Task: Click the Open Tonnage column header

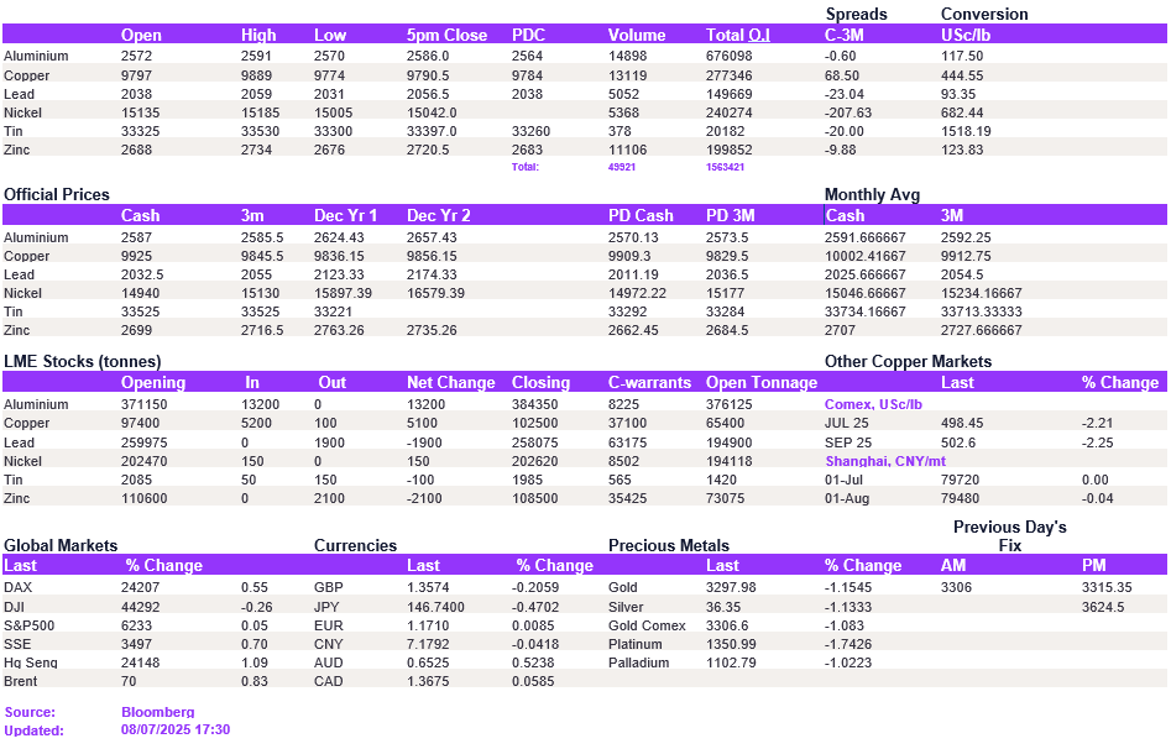Action: point(761,383)
